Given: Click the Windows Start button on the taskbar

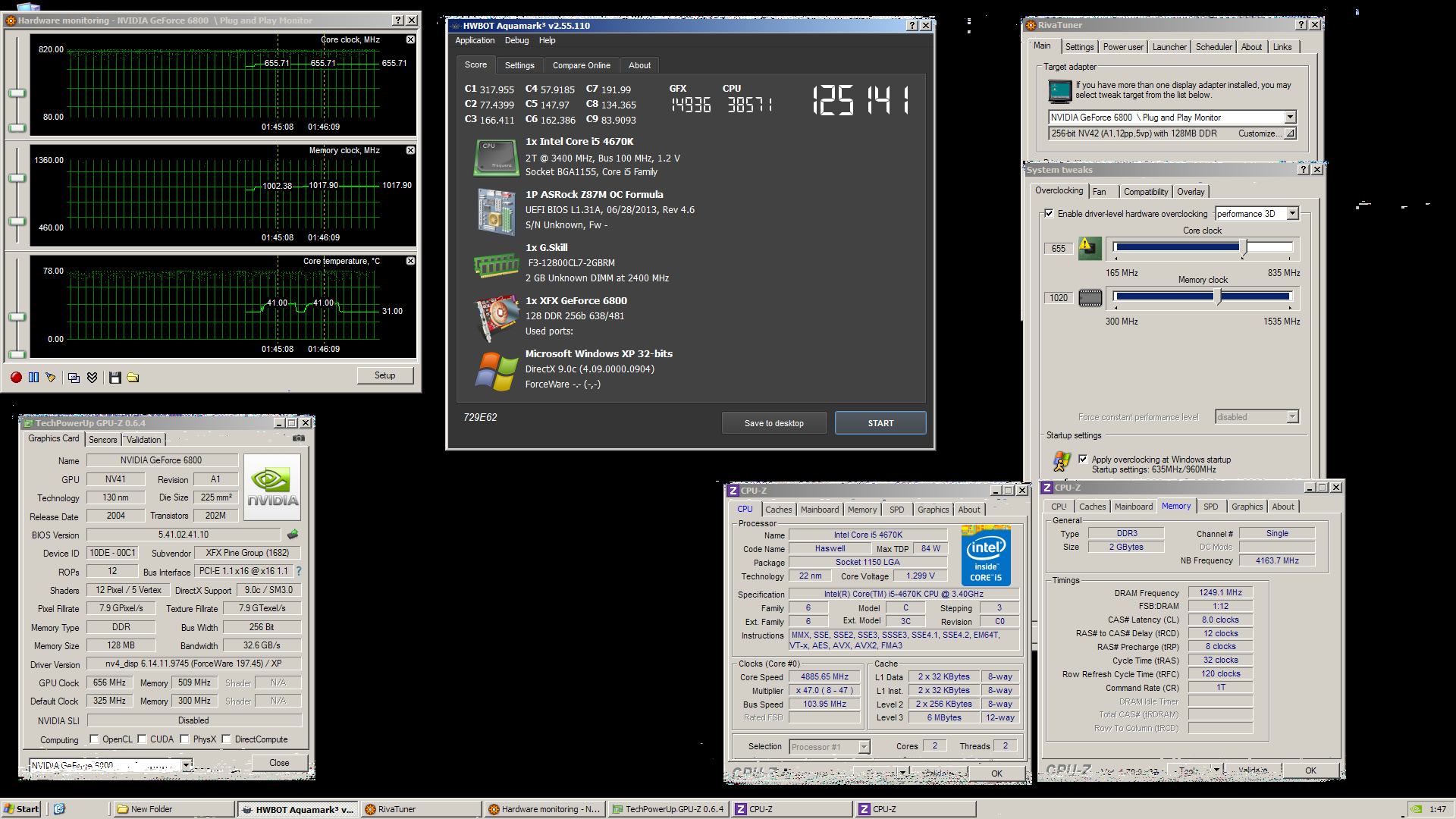Looking at the screenshot, I should pyautogui.click(x=21, y=809).
